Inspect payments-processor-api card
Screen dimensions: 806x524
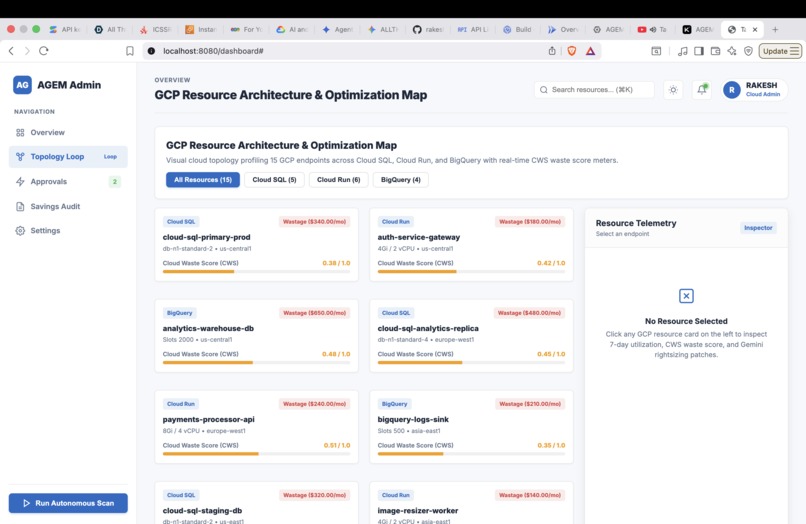[257, 427]
